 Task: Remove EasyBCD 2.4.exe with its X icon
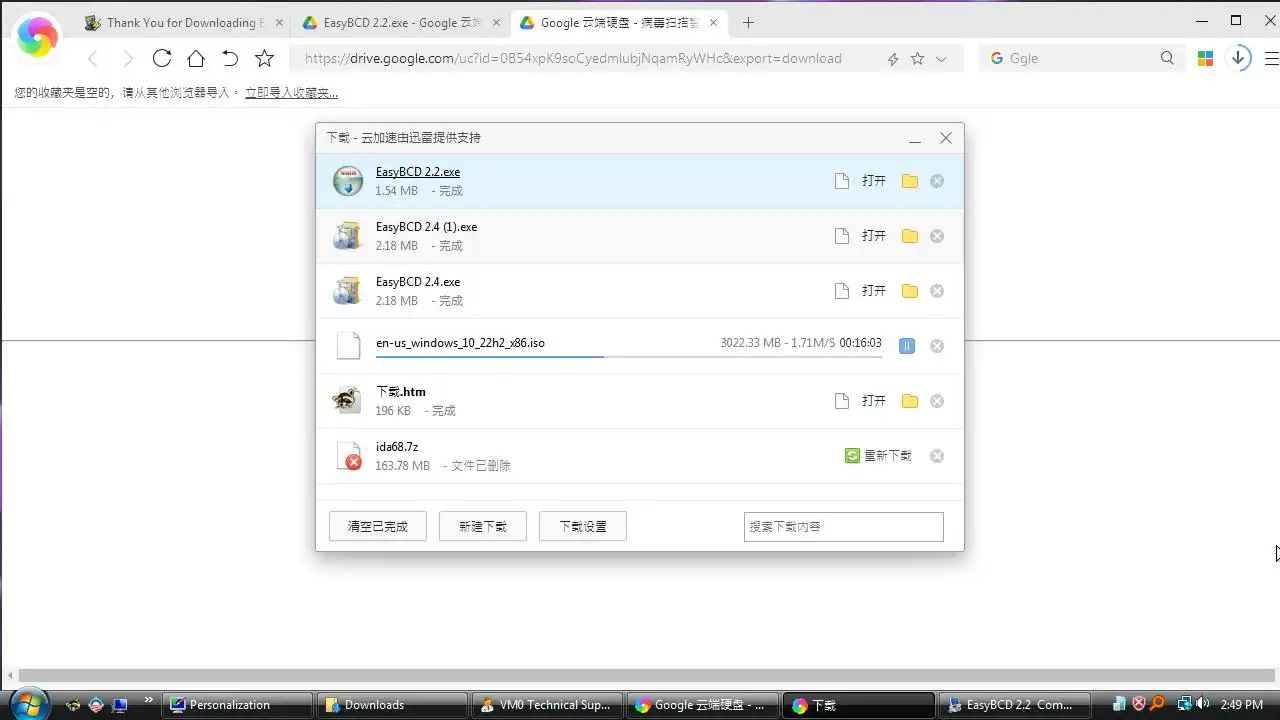(937, 291)
